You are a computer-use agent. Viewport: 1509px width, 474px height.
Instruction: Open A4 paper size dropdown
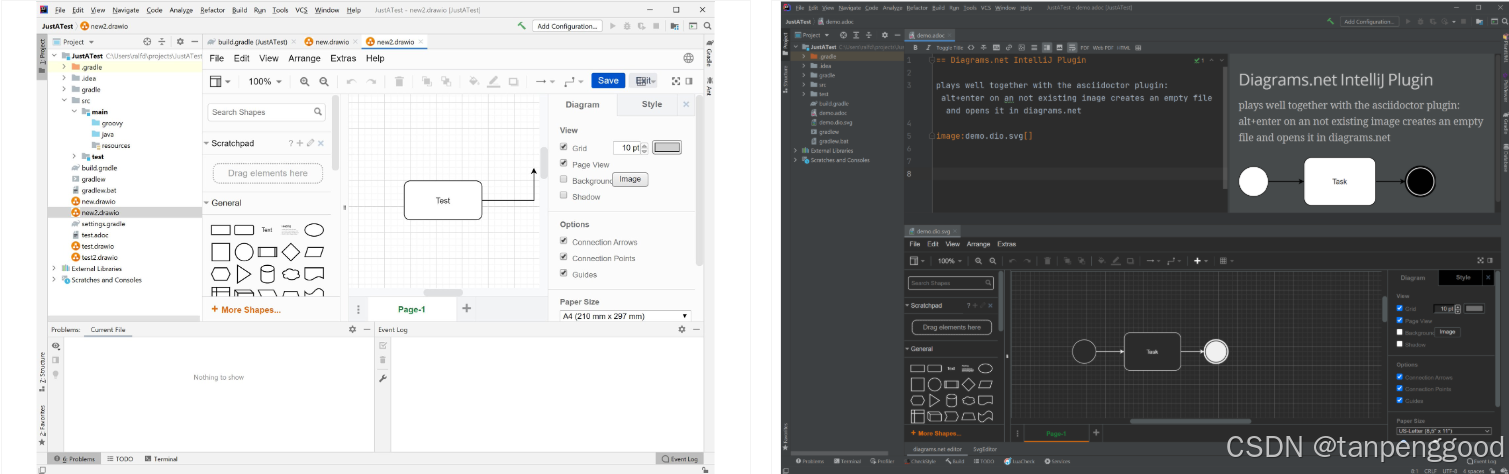tap(625, 316)
